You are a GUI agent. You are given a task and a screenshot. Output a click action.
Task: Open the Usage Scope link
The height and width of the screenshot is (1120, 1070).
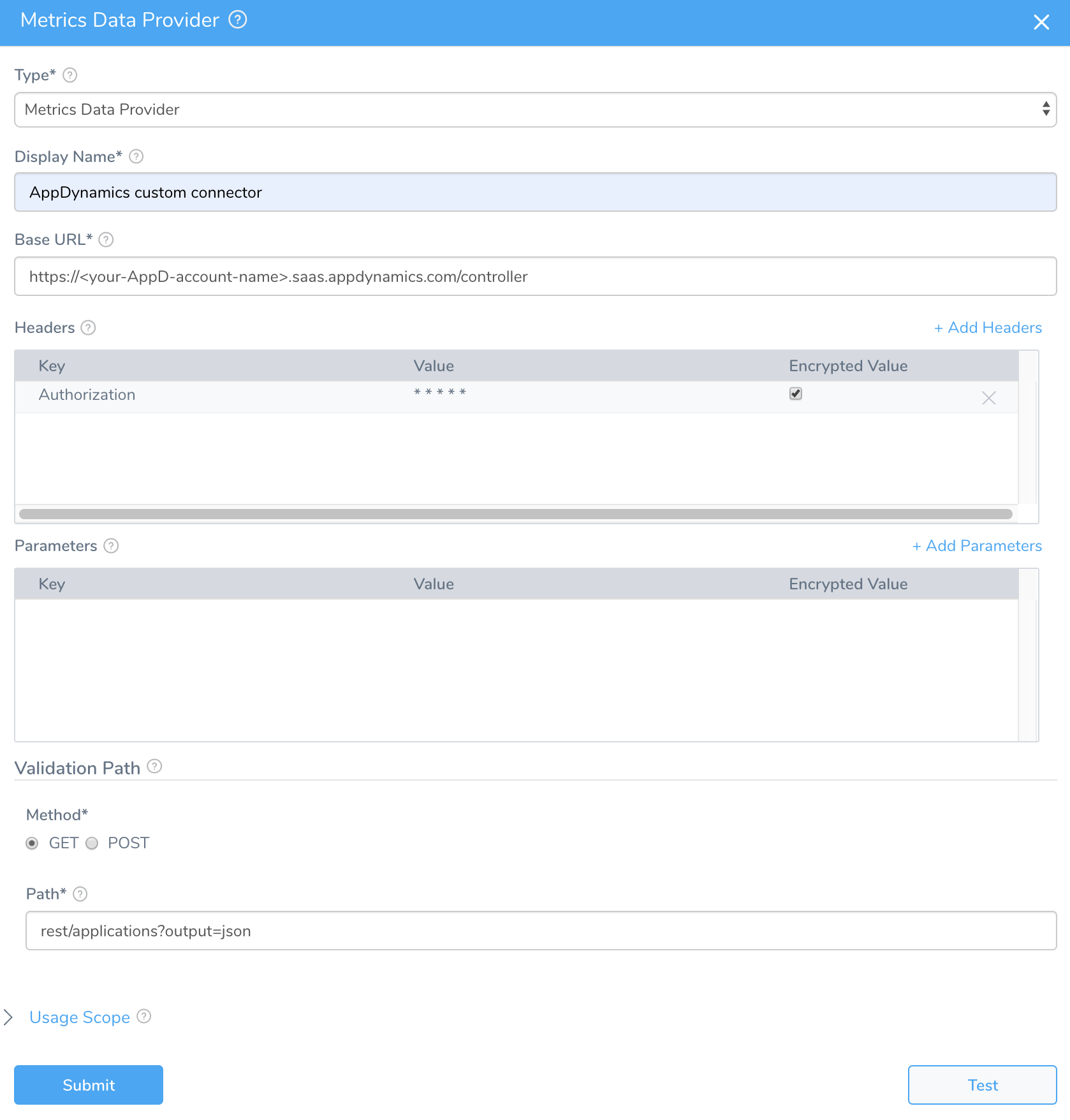tap(80, 1017)
